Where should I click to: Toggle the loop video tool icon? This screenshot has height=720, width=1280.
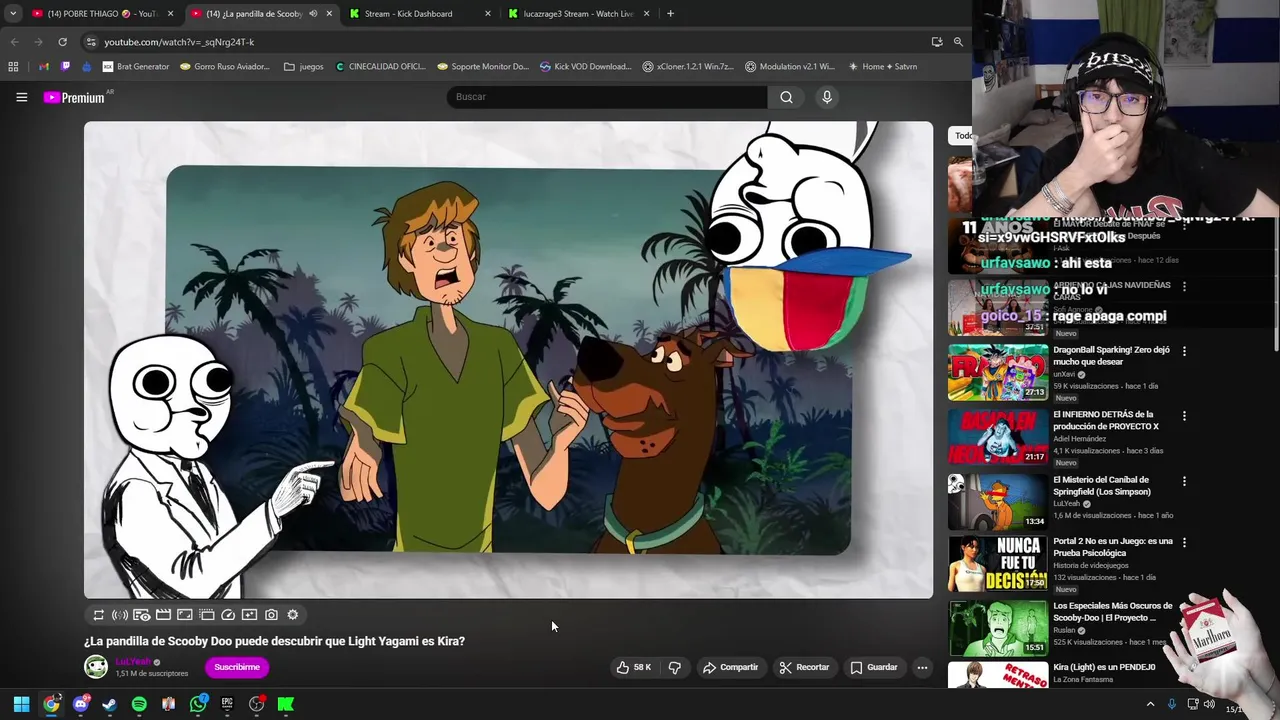tap(98, 615)
